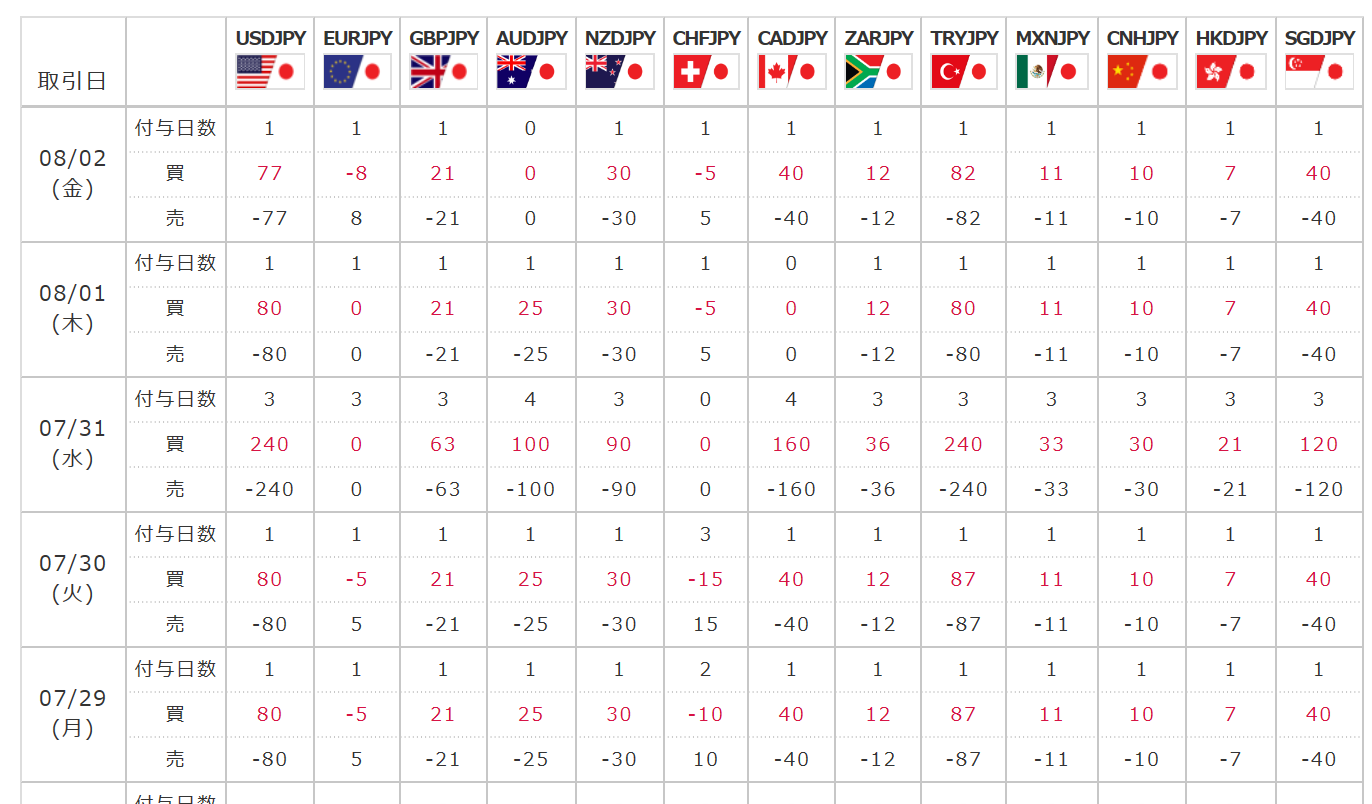Click the CNHJPY column header text
The width and height of the screenshot is (1372, 804).
(1142, 38)
